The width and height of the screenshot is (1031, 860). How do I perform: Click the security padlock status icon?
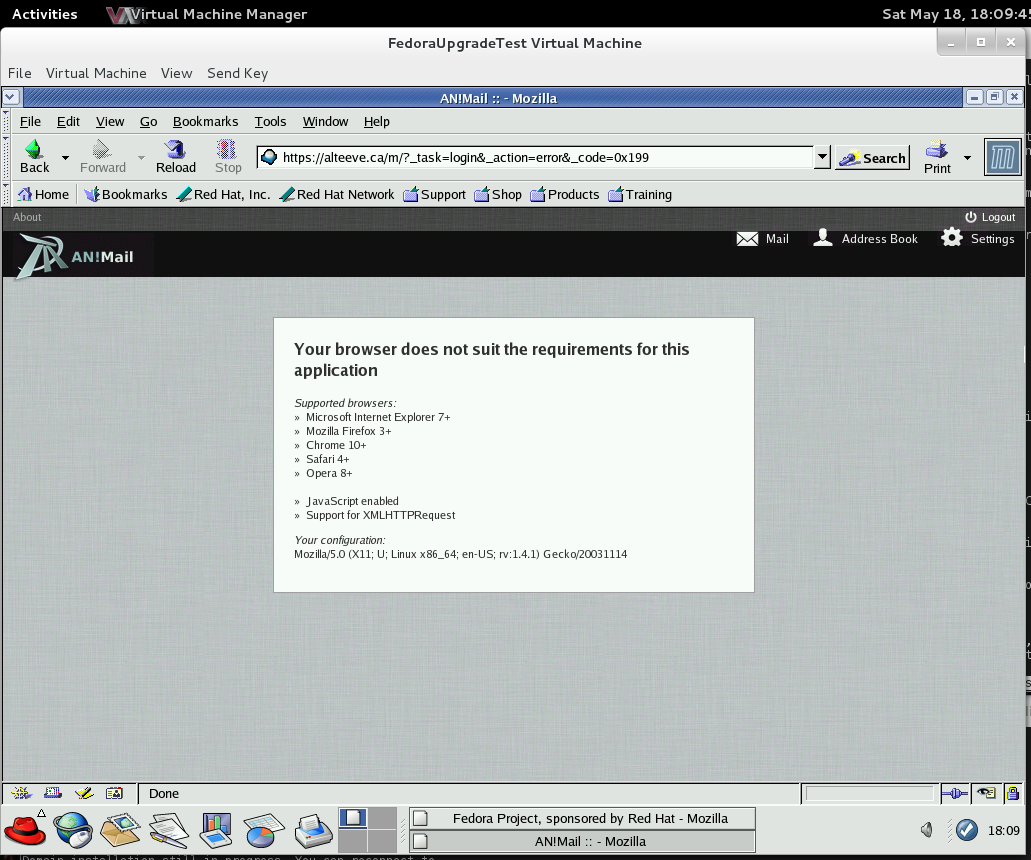click(1013, 794)
